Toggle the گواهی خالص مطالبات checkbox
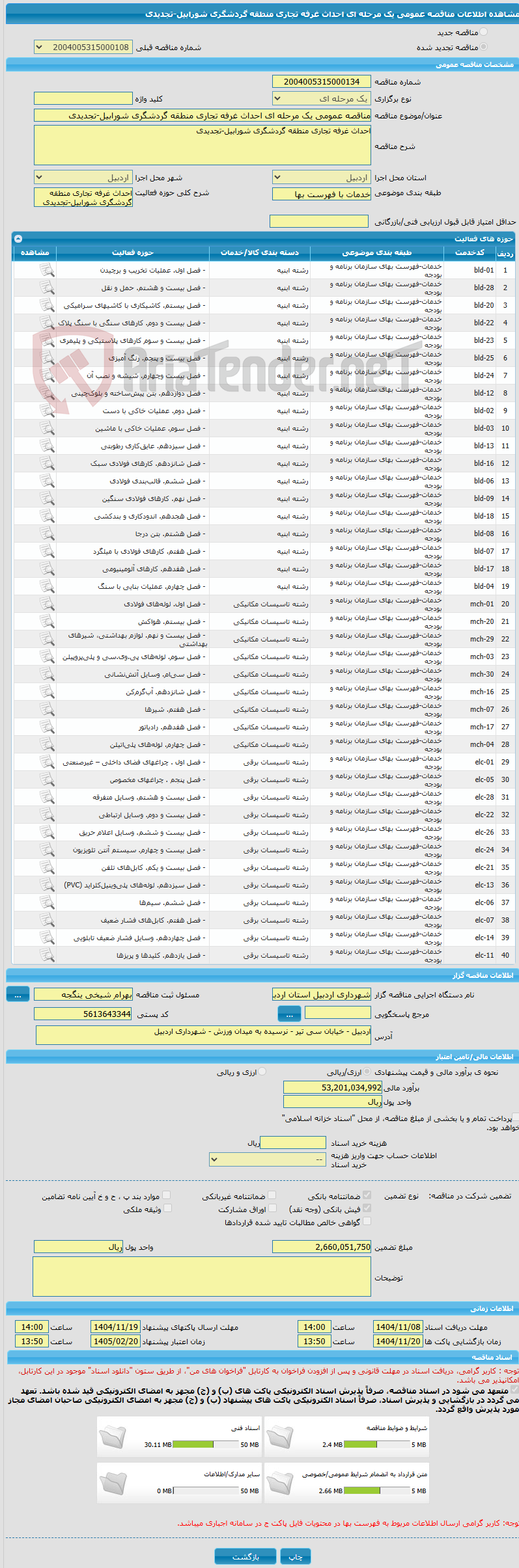This screenshot has height=1568, width=519. 367,1221
